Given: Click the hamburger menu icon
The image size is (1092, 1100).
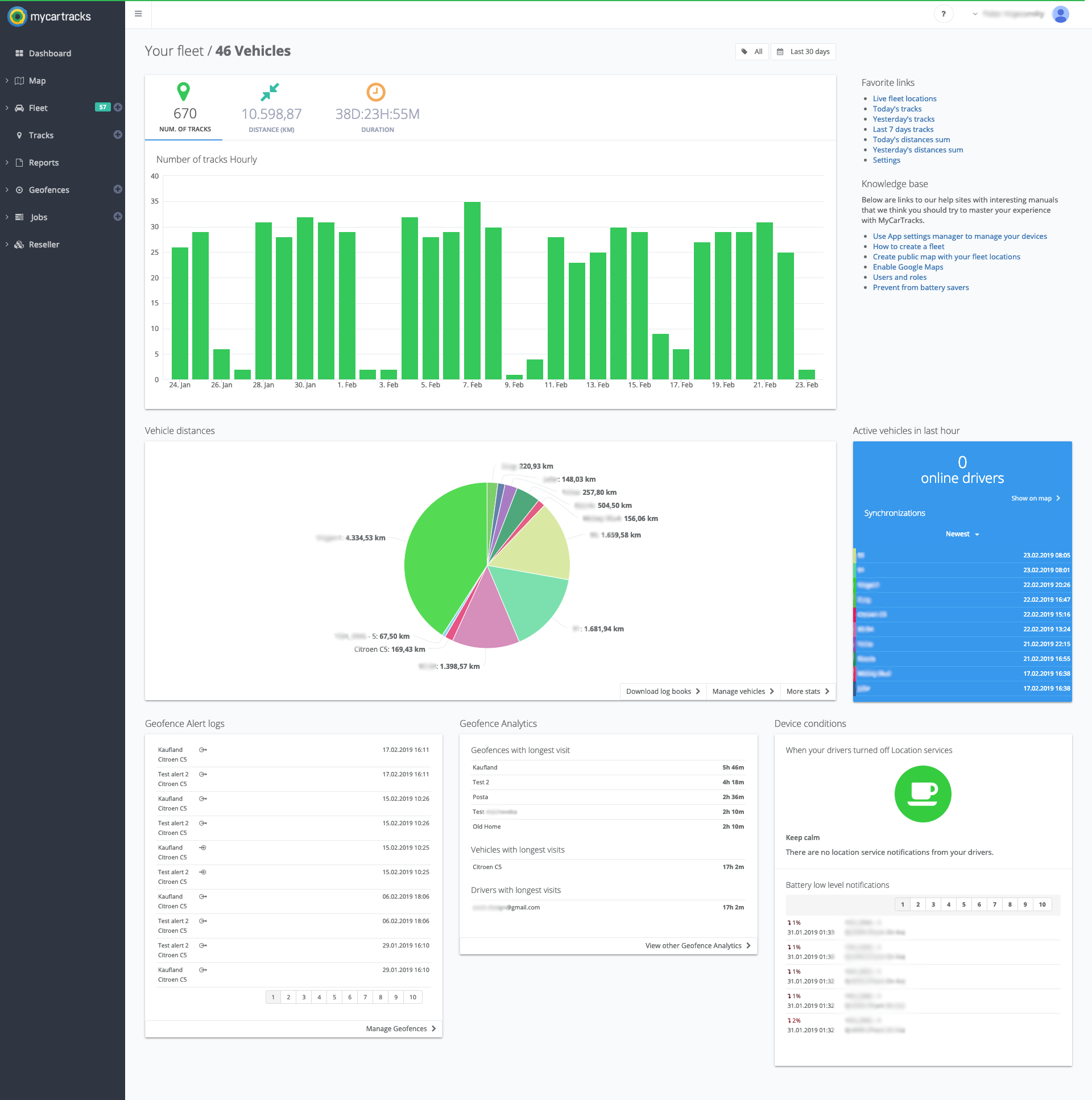Looking at the screenshot, I should coord(138,14).
